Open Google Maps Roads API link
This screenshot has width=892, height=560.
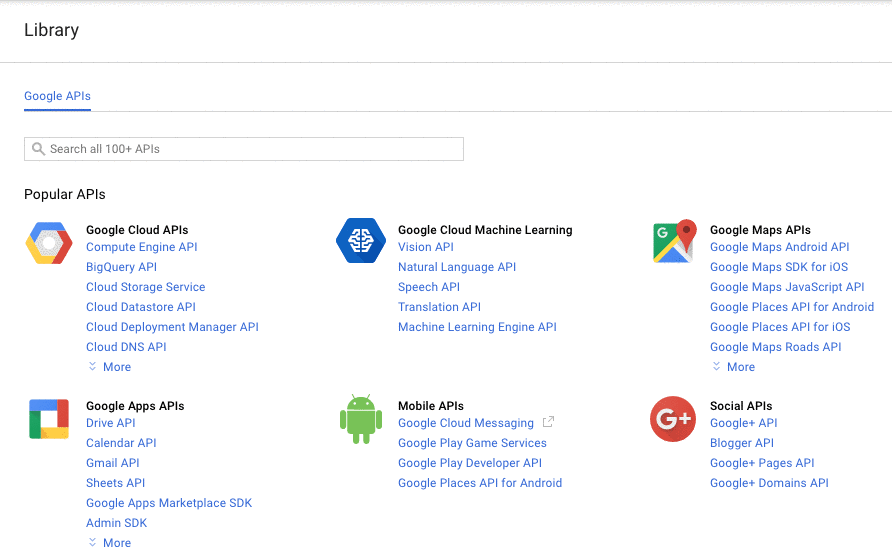(776, 347)
